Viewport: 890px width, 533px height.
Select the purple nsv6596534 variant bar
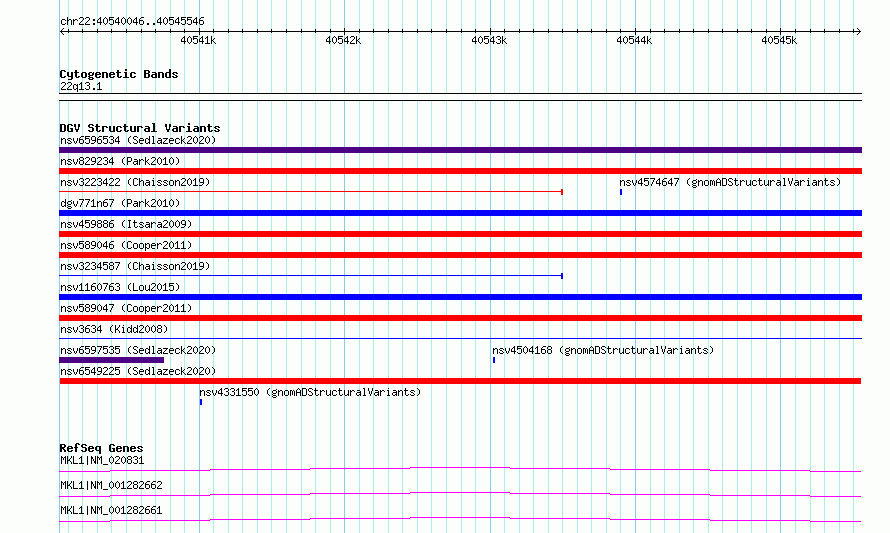[460, 150]
